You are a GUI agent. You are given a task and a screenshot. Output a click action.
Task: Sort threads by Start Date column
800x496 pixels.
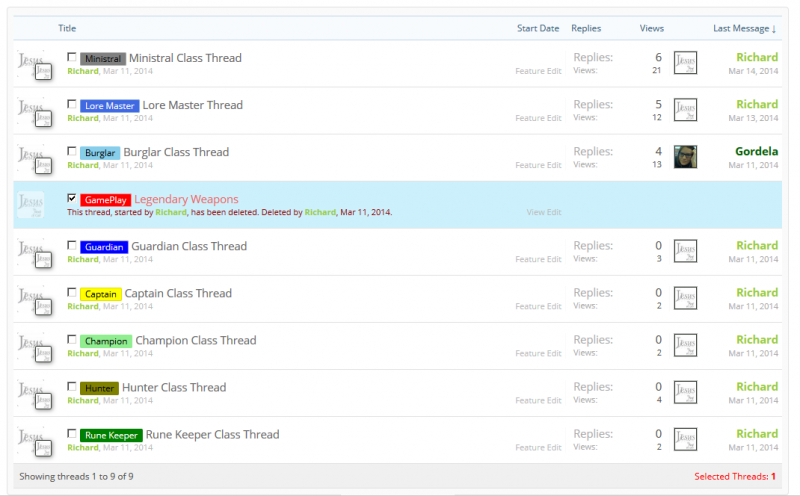(x=537, y=28)
